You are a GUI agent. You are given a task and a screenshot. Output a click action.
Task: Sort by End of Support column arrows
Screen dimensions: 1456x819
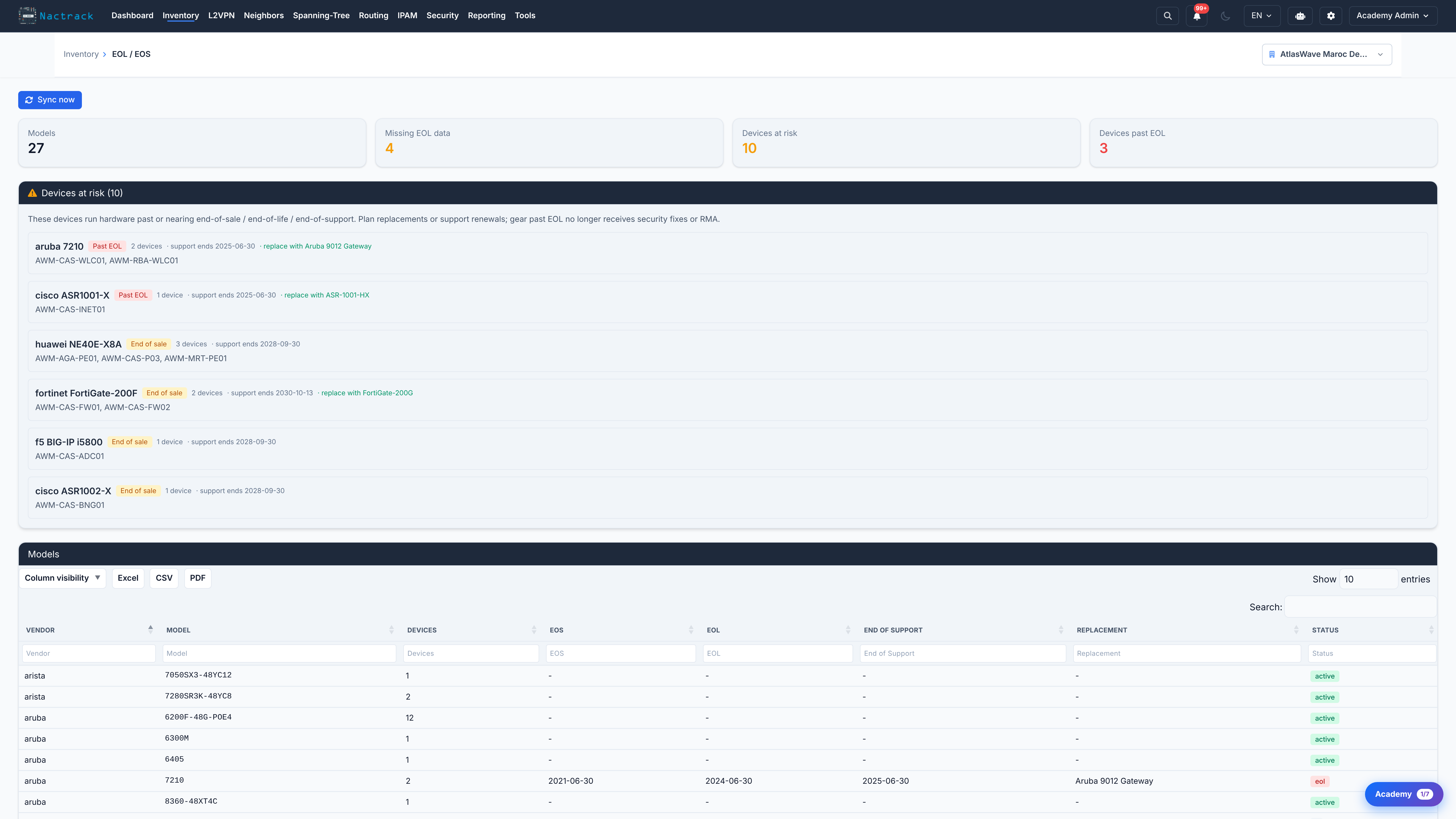[1061, 630]
